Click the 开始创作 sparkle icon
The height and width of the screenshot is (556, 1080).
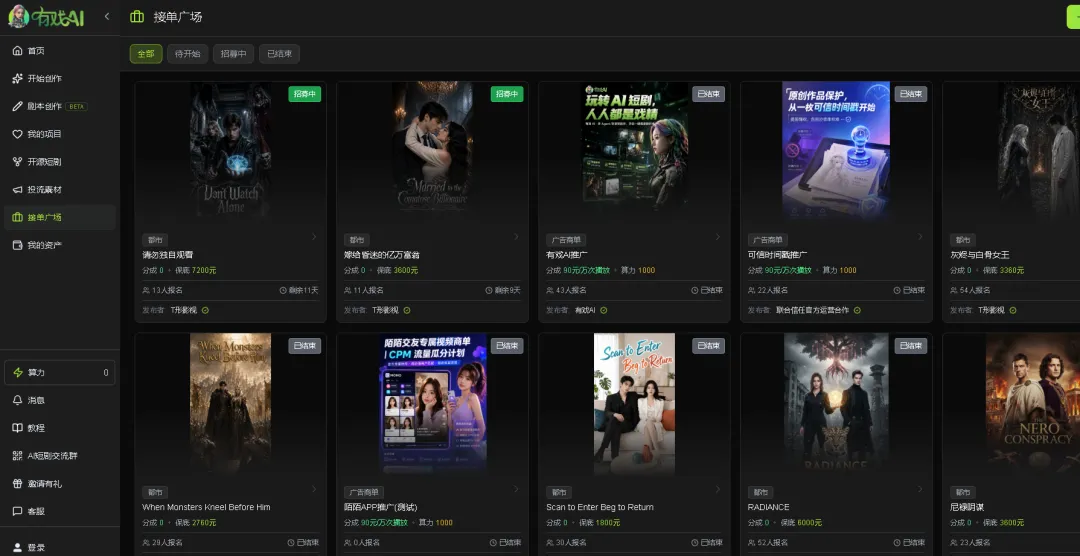17,79
